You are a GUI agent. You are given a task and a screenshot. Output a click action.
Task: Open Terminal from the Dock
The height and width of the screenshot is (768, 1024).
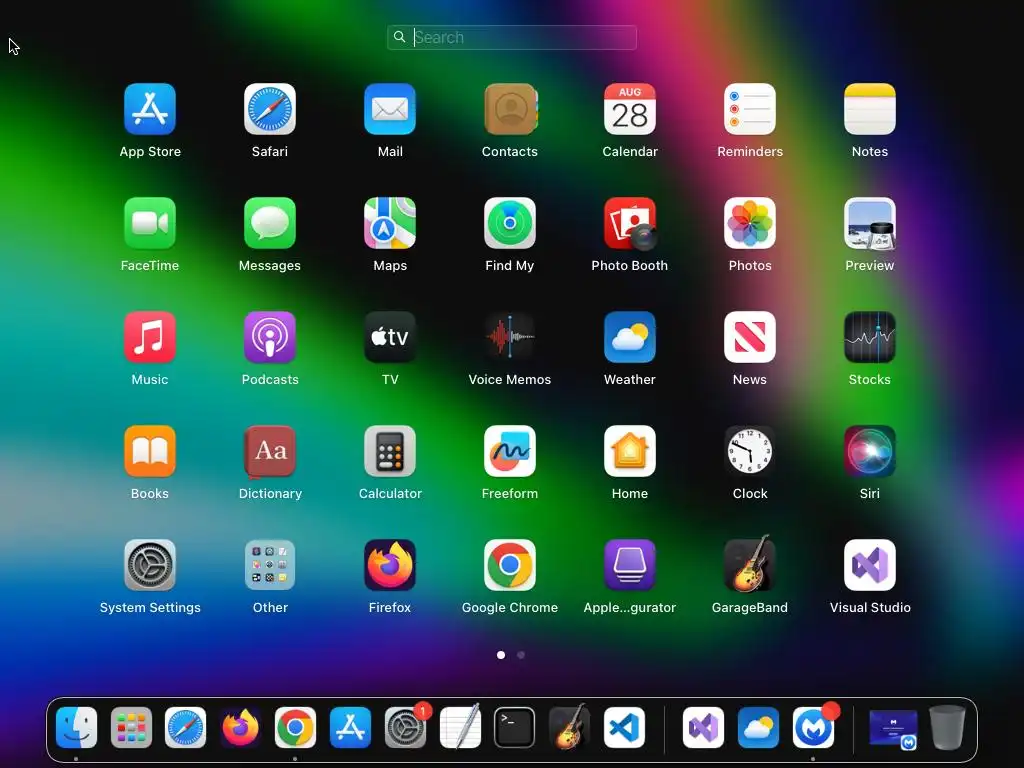tap(515, 728)
